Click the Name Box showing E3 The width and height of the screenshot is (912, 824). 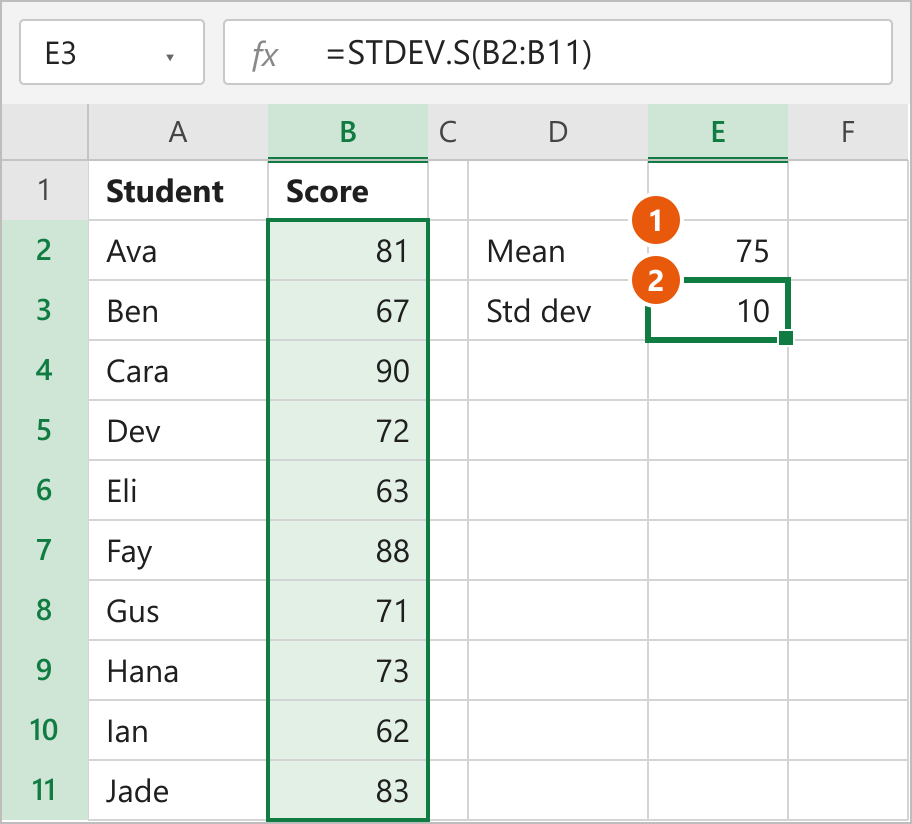[112, 52]
